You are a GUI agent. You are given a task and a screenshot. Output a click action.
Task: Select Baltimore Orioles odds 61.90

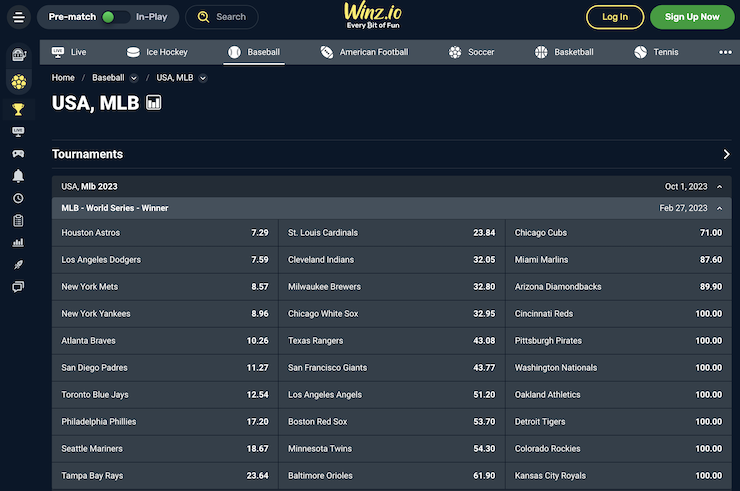pos(392,475)
